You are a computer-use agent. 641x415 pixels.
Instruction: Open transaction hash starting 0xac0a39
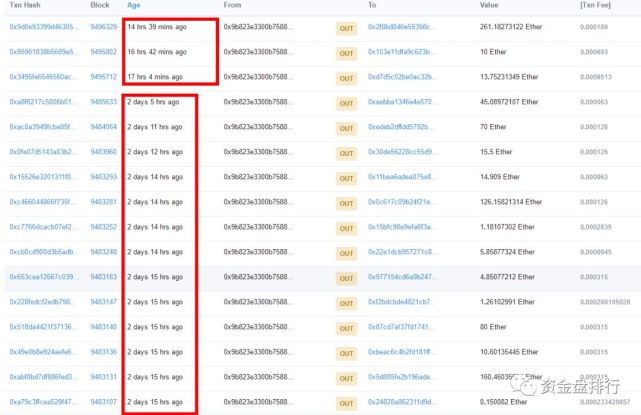point(43,127)
